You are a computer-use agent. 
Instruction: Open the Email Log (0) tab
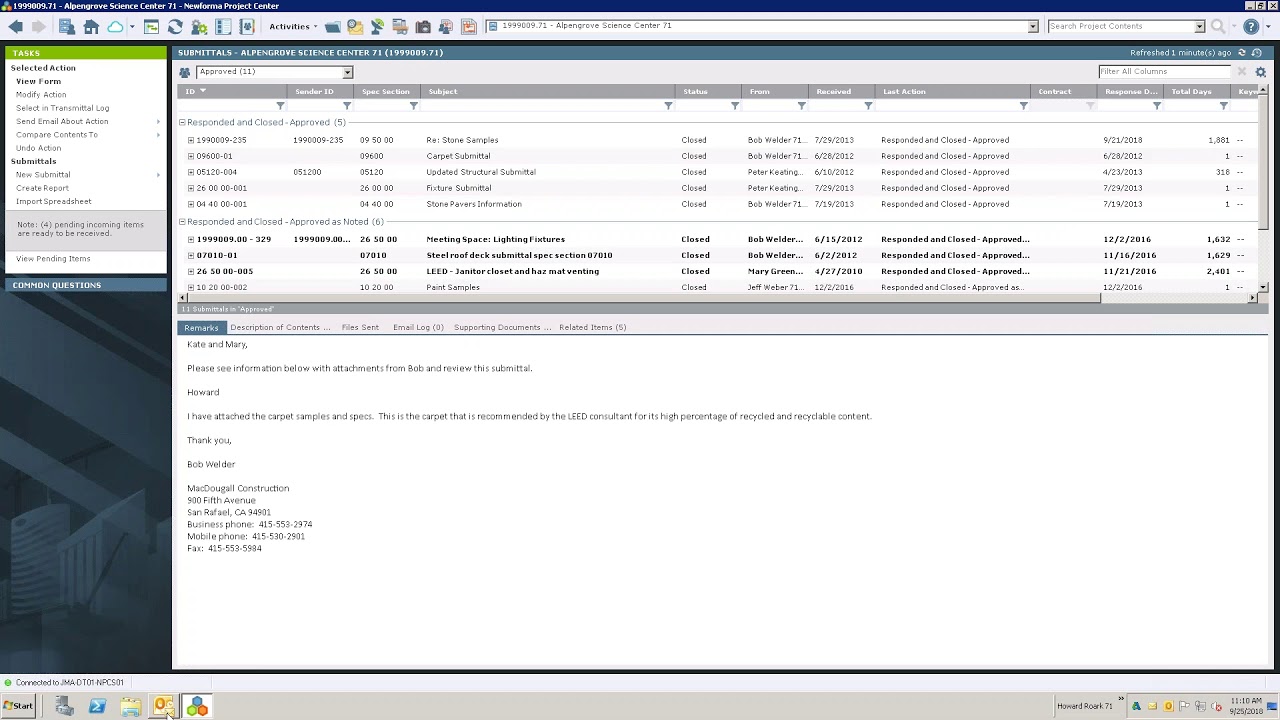pos(418,328)
